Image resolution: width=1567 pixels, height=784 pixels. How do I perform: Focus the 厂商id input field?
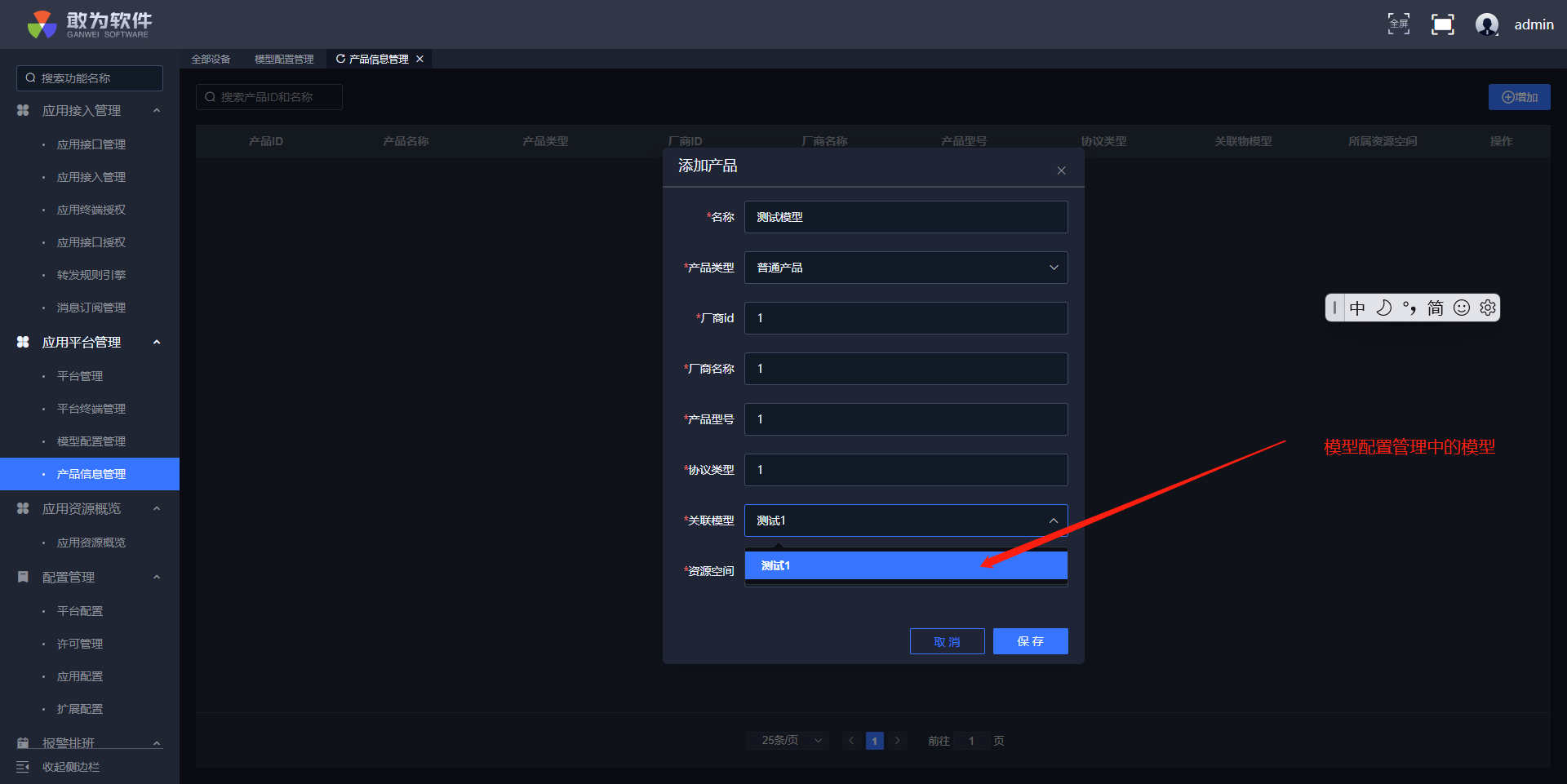tap(906, 318)
